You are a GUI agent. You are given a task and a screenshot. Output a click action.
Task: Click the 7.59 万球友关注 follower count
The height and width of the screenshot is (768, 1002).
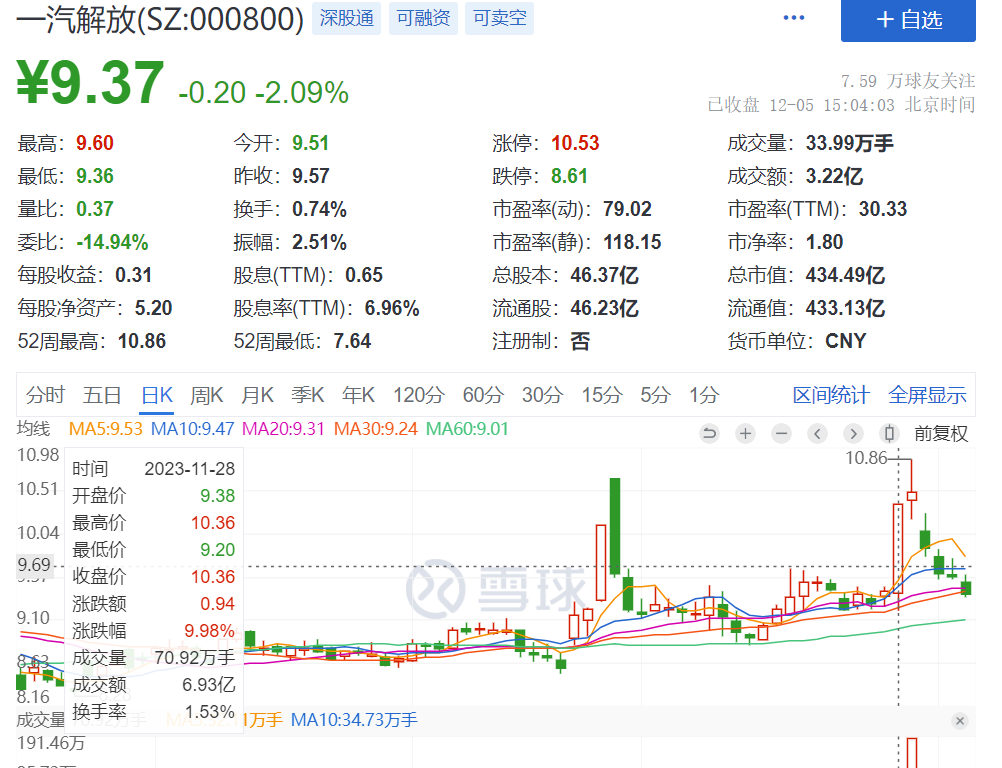(908, 81)
